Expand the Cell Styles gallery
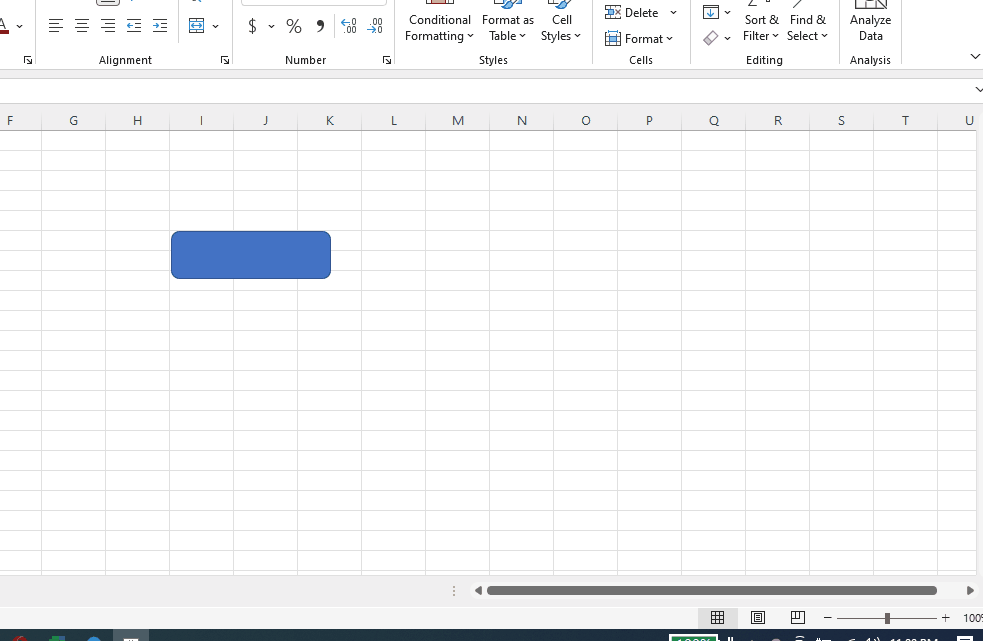Image resolution: width=983 pixels, height=641 pixels. (x=560, y=27)
